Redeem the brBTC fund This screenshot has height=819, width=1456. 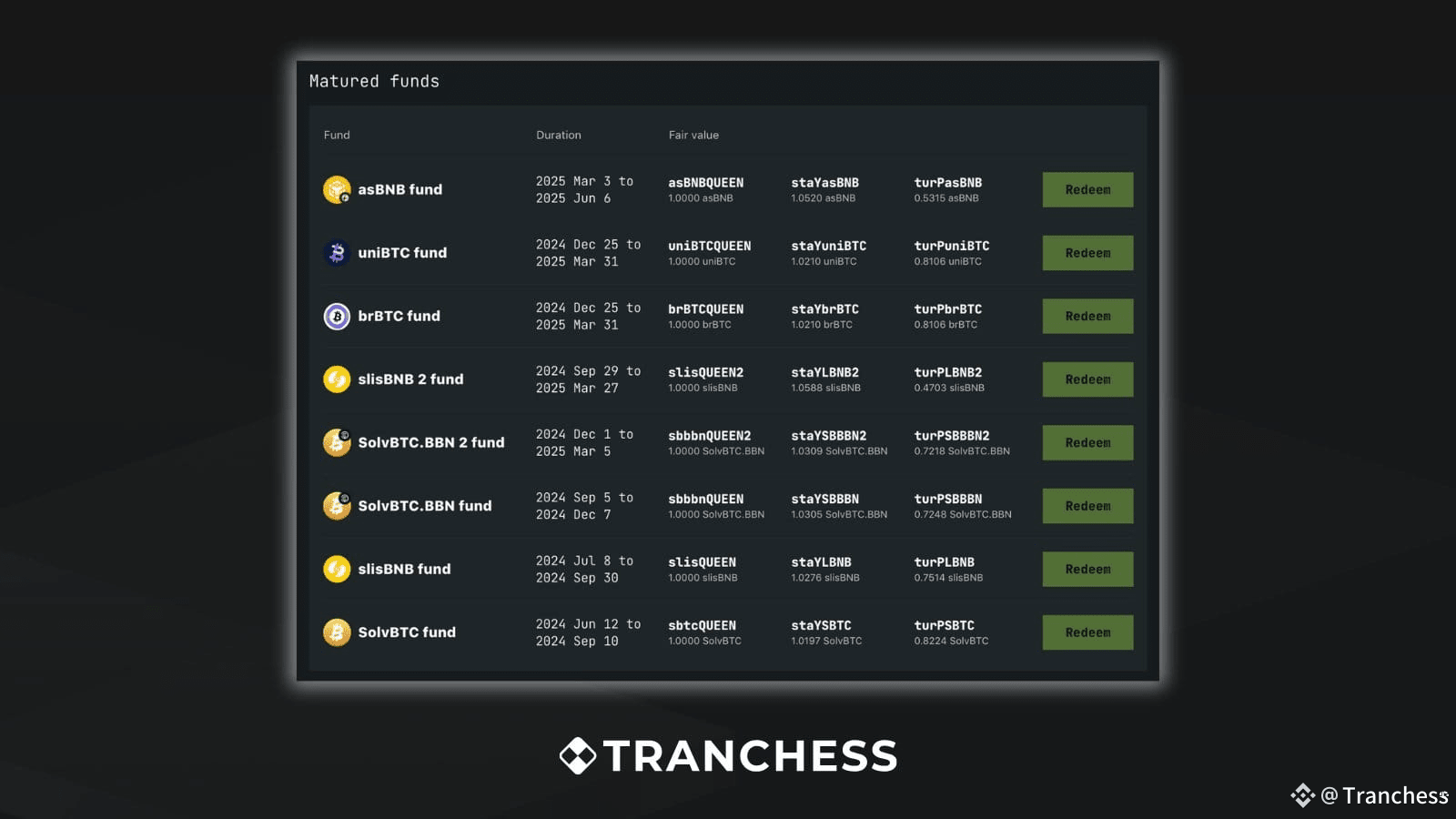tap(1087, 316)
